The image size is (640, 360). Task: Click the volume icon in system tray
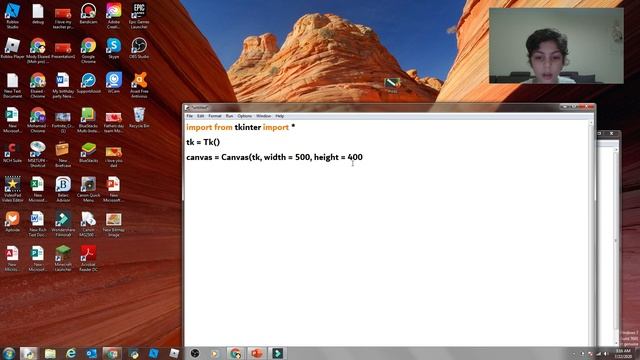tap(606, 353)
